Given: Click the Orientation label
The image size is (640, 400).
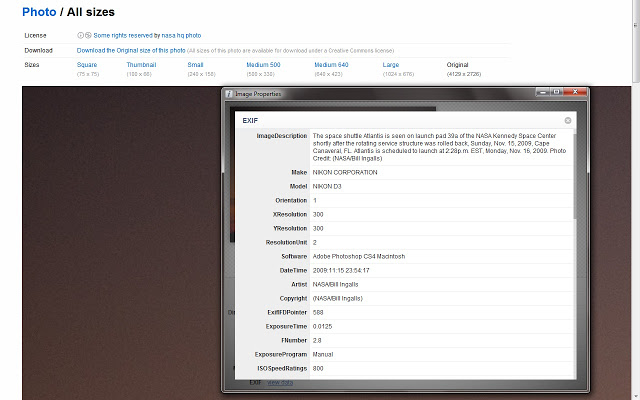Looking at the screenshot, I should click(291, 200).
